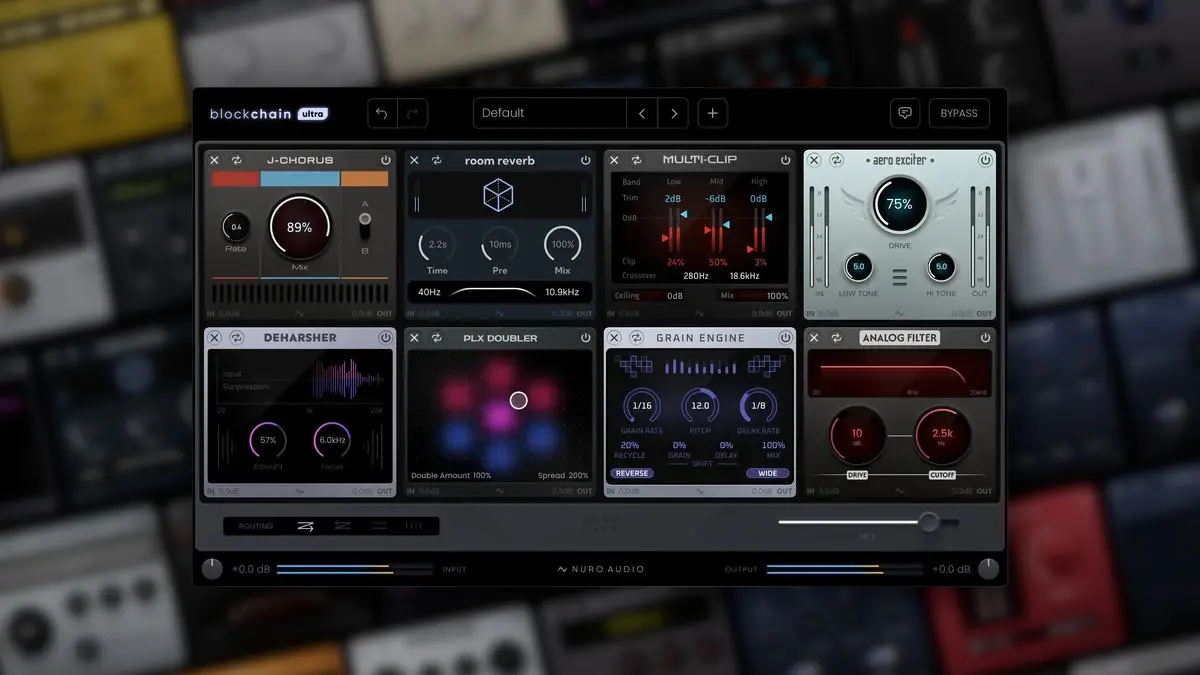Click the swap icon on MULTI-CLIP
The height and width of the screenshot is (675, 1200).
click(636, 160)
